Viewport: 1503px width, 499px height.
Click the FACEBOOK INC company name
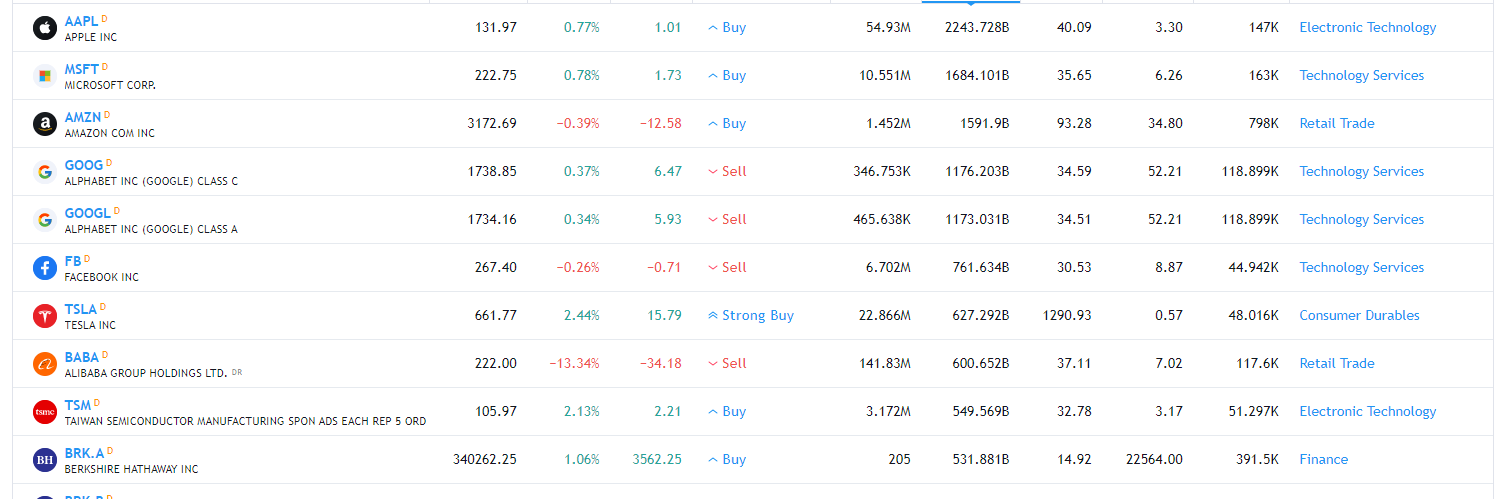tap(102, 278)
